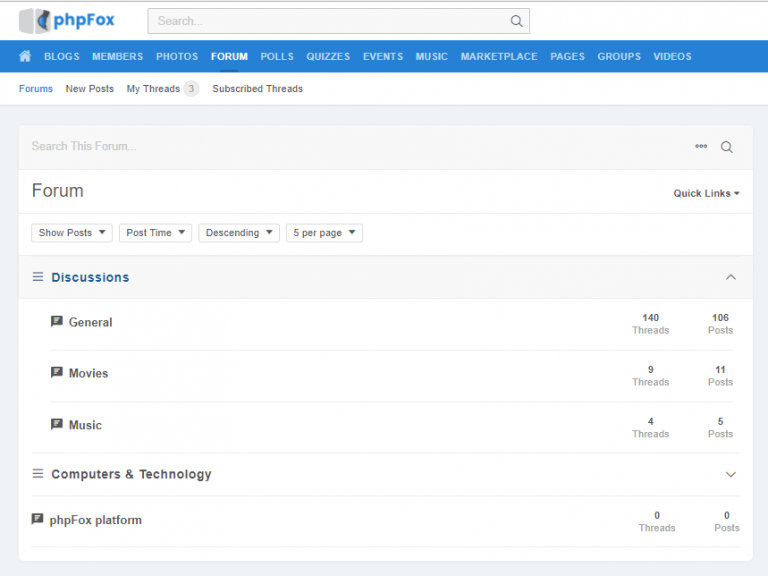The height and width of the screenshot is (576, 768).
Task: Click the home icon in navigation bar
Action: [25, 57]
